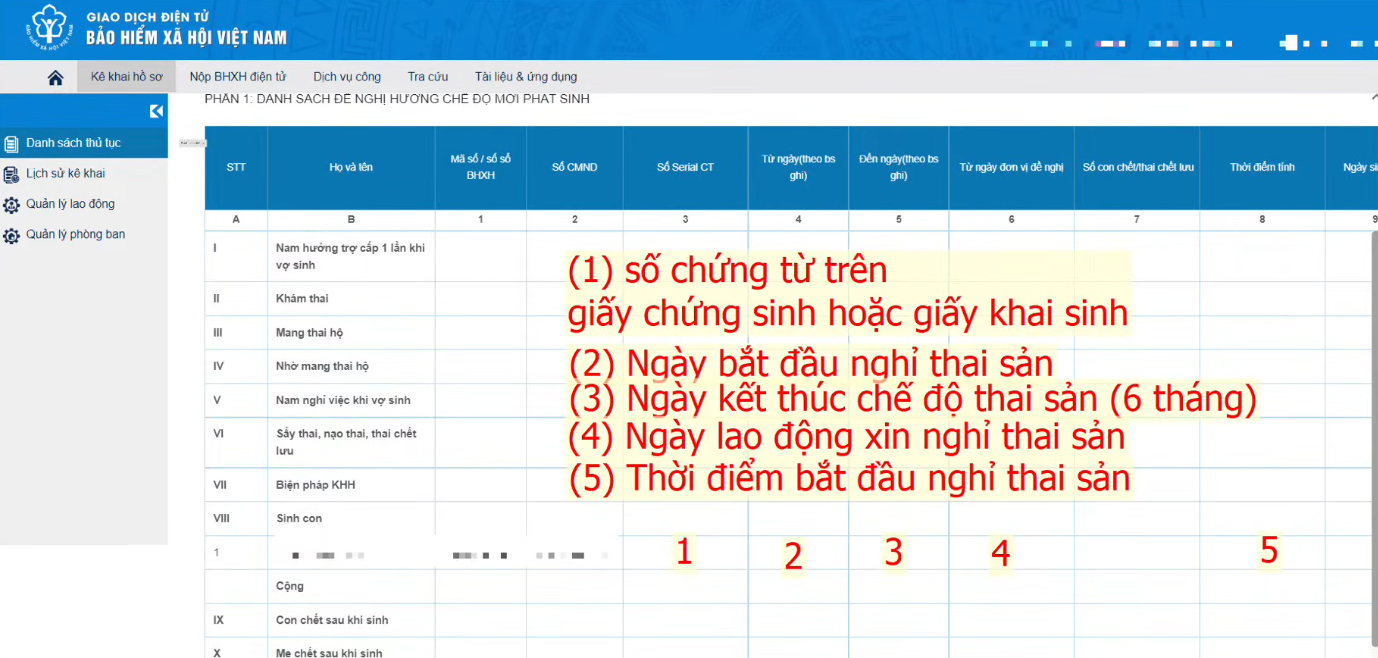Click the Mã số / số sổ BHXH header
The height and width of the screenshot is (658, 1378).
pos(481,167)
